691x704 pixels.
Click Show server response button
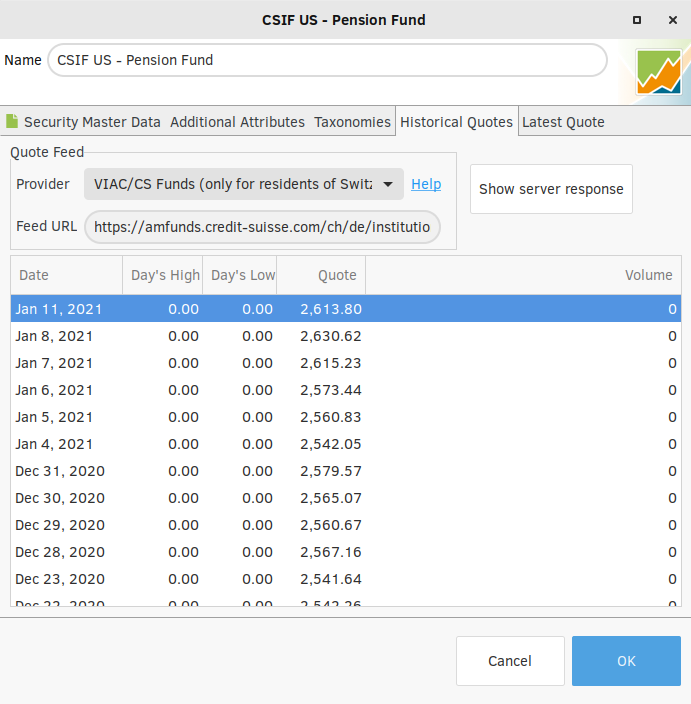click(x=551, y=189)
